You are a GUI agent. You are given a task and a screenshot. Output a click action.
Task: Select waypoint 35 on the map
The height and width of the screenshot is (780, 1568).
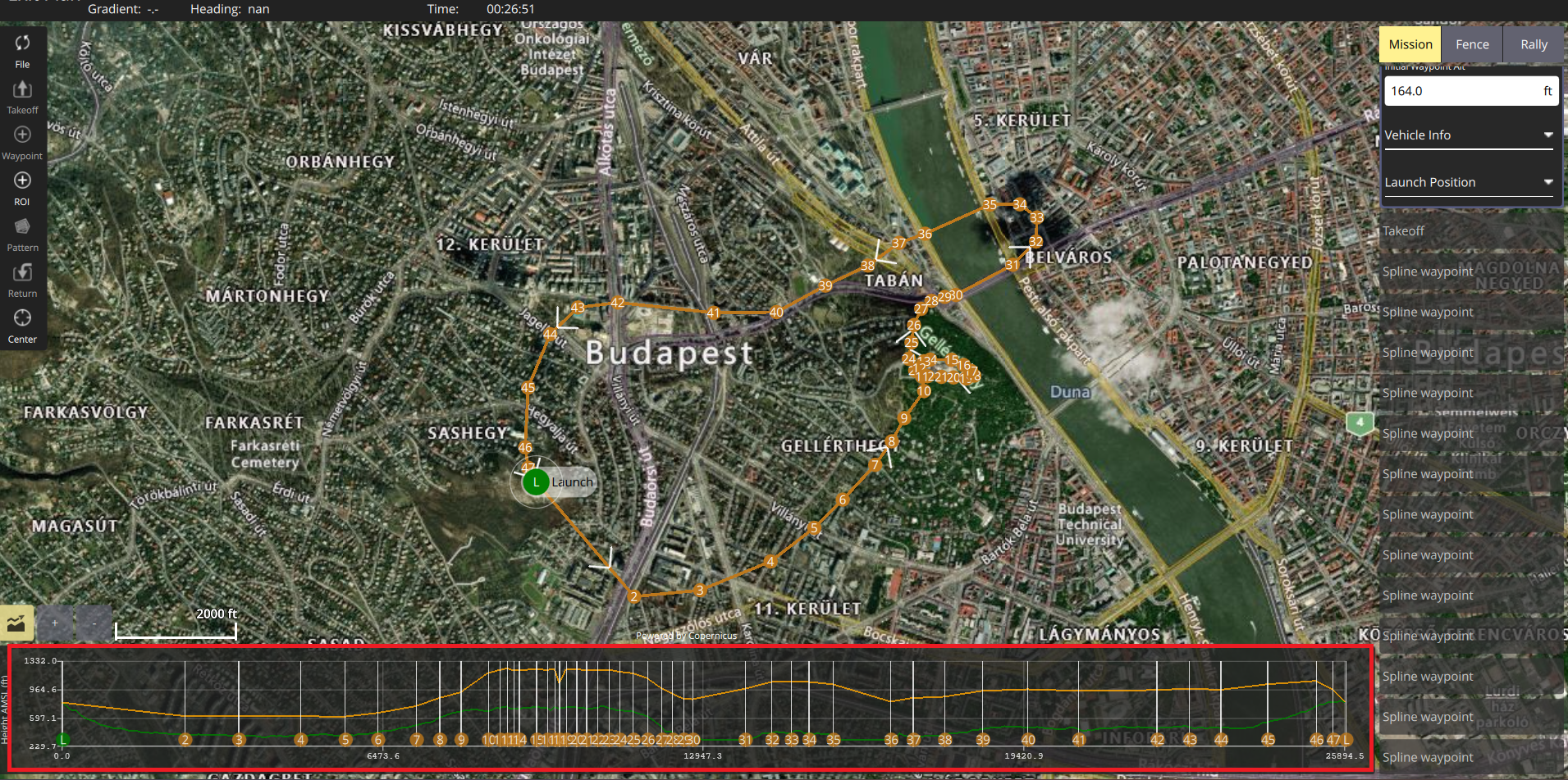tap(990, 204)
